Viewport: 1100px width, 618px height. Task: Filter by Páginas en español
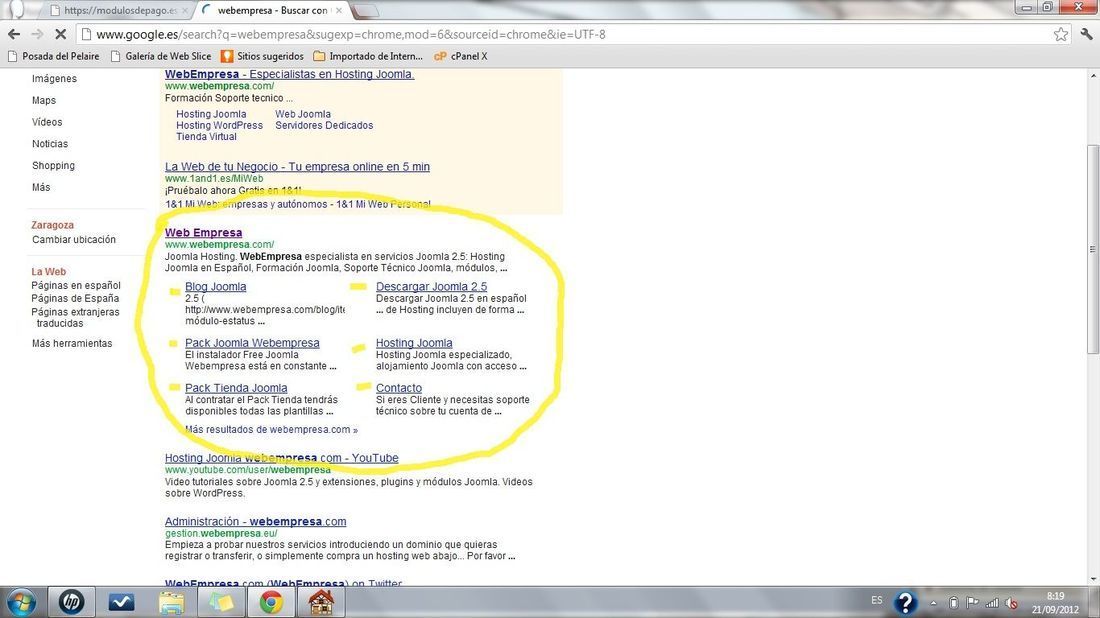pyautogui.click(x=76, y=286)
